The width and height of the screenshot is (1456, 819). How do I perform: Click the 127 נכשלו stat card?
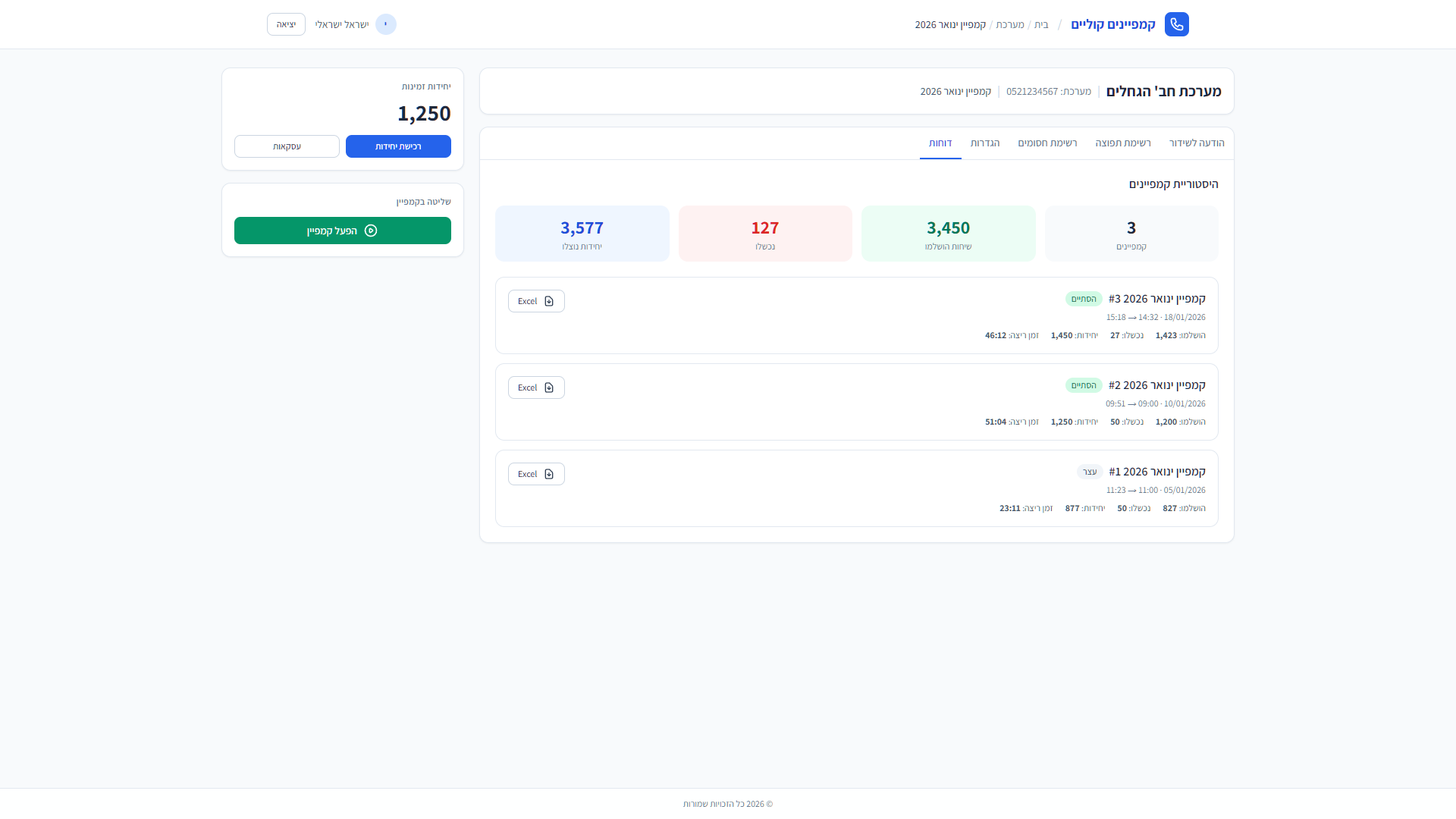pyautogui.click(x=765, y=234)
